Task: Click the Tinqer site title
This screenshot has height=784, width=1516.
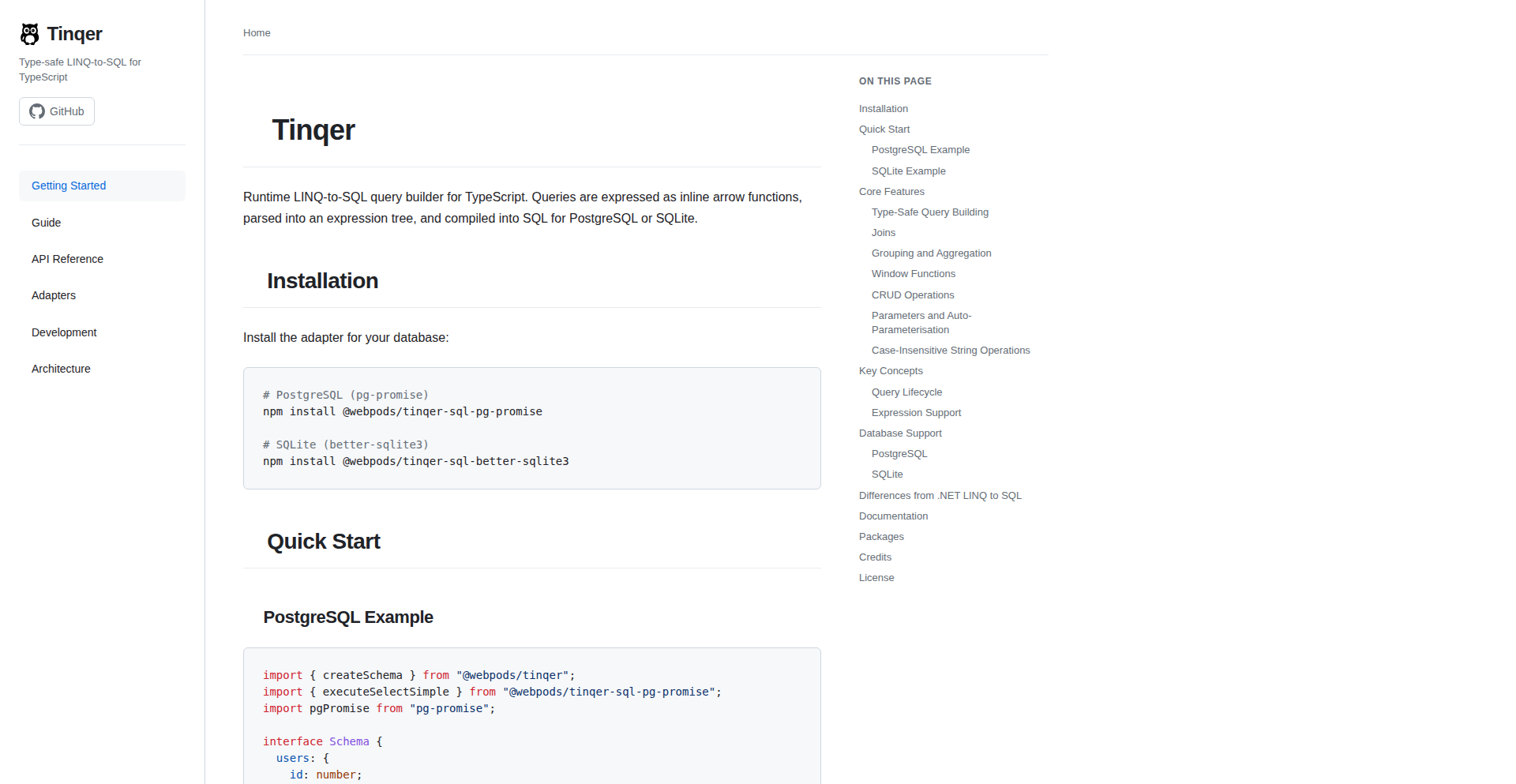Action: click(75, 34)
